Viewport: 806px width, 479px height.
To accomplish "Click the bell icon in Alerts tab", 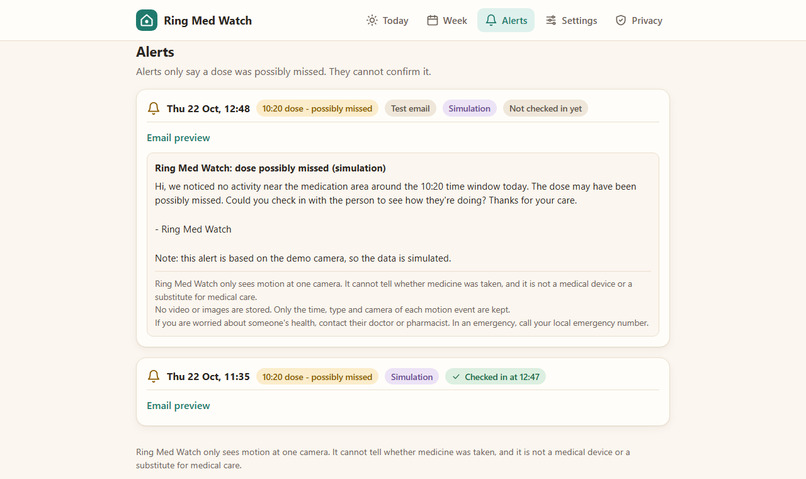I will [491, 21].
